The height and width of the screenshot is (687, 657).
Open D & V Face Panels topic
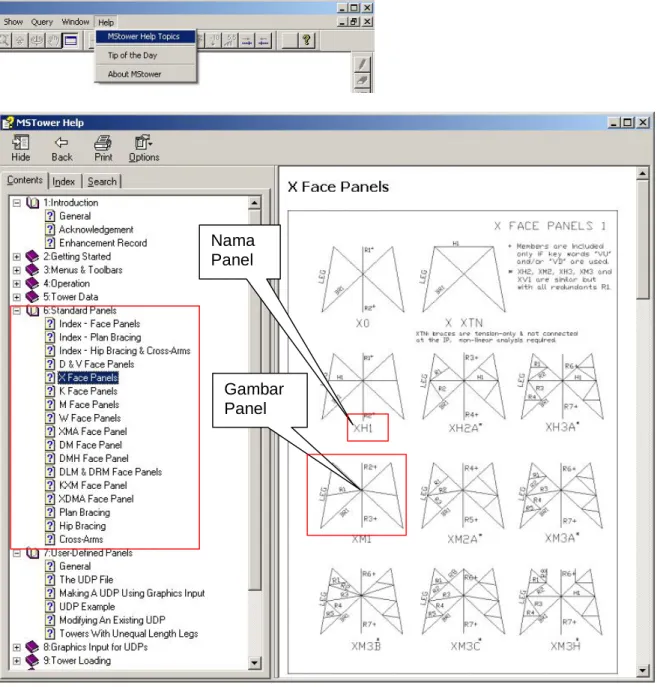tap(97, 365)
